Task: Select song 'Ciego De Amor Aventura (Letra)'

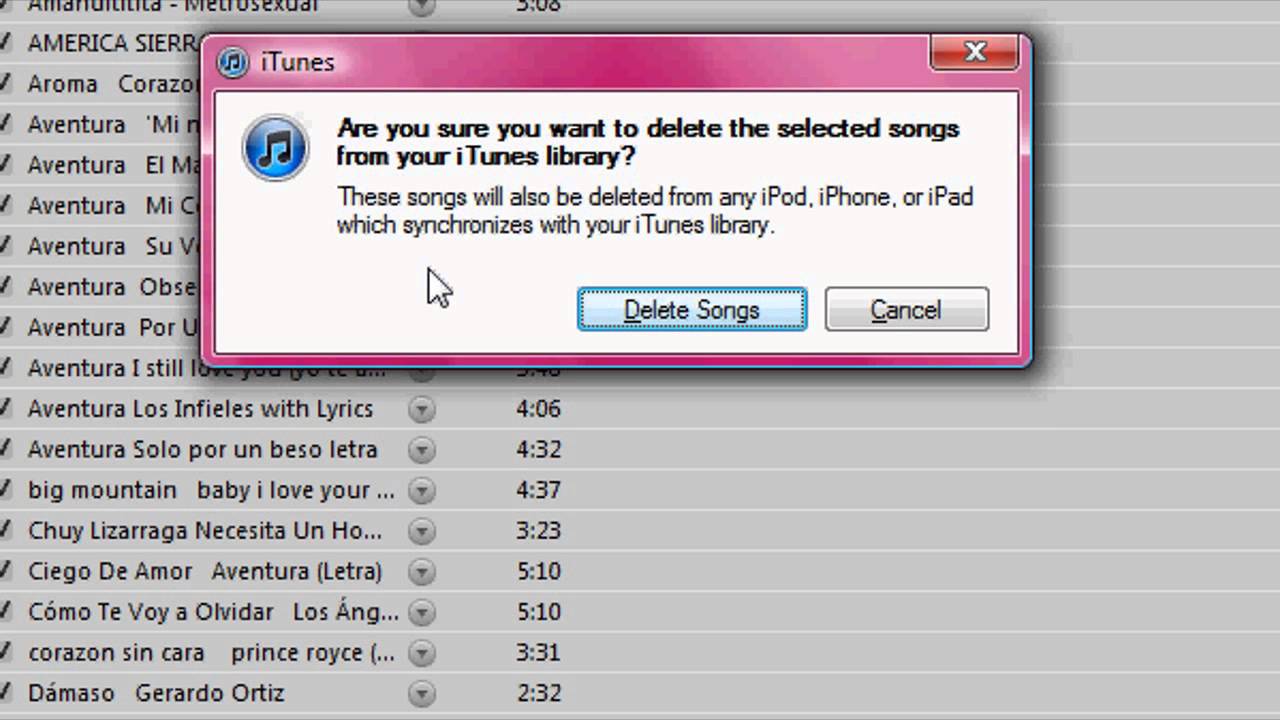Action: pos(205,572)
